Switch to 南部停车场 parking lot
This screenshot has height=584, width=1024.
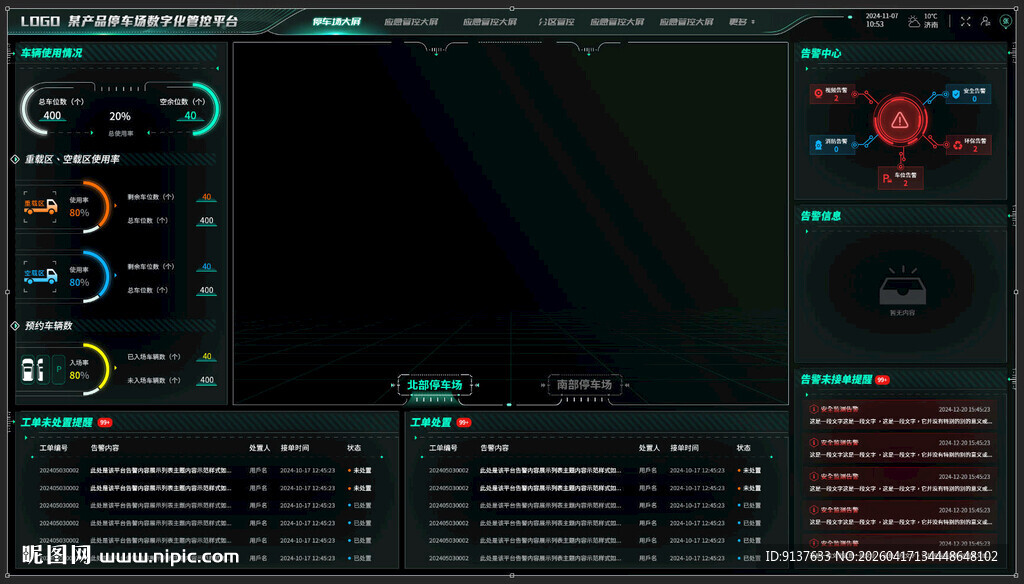(x=584, y=385)
